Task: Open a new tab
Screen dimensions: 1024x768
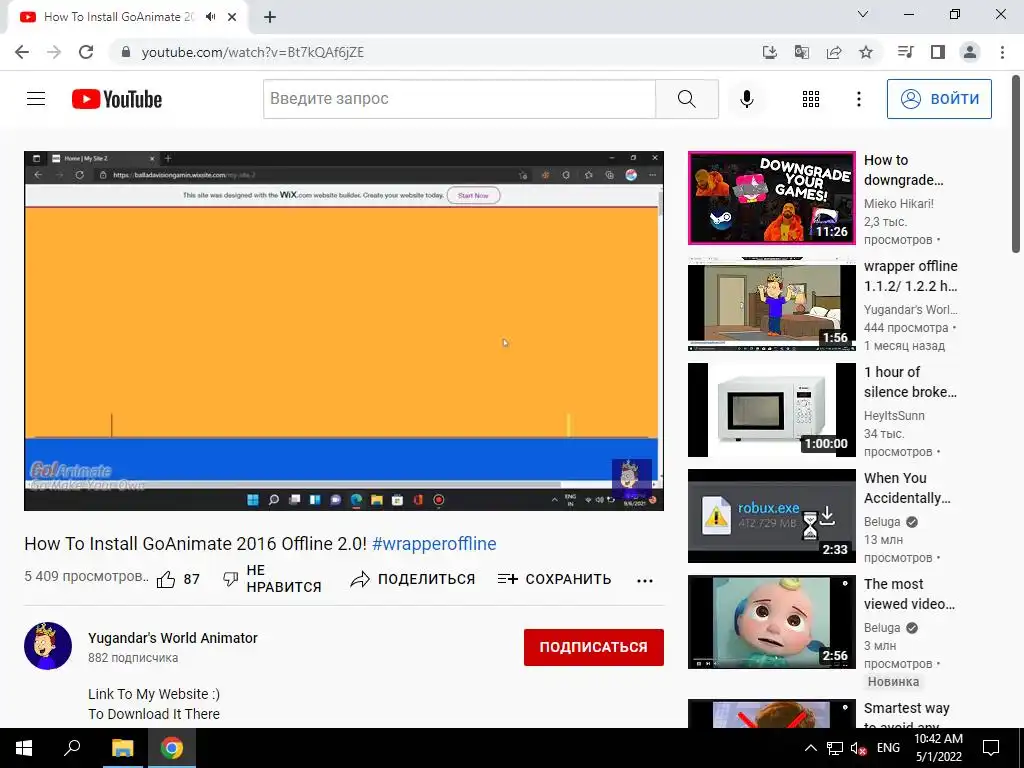Action: pos(270,17)
